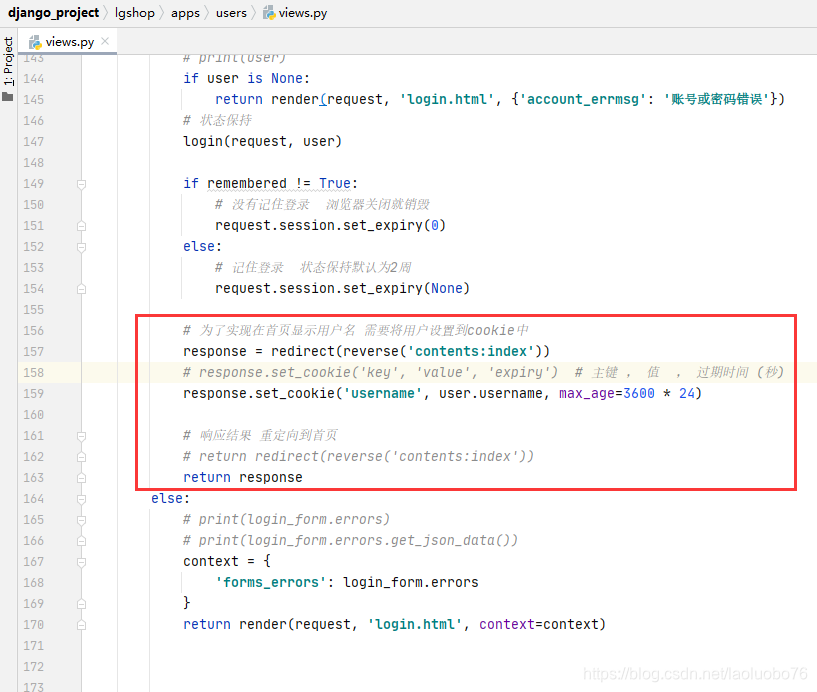Click 'request.session.set_expiry(None)' line
Image resolution: width=817 pixels, height=692 pixels.
click(342, 289)
